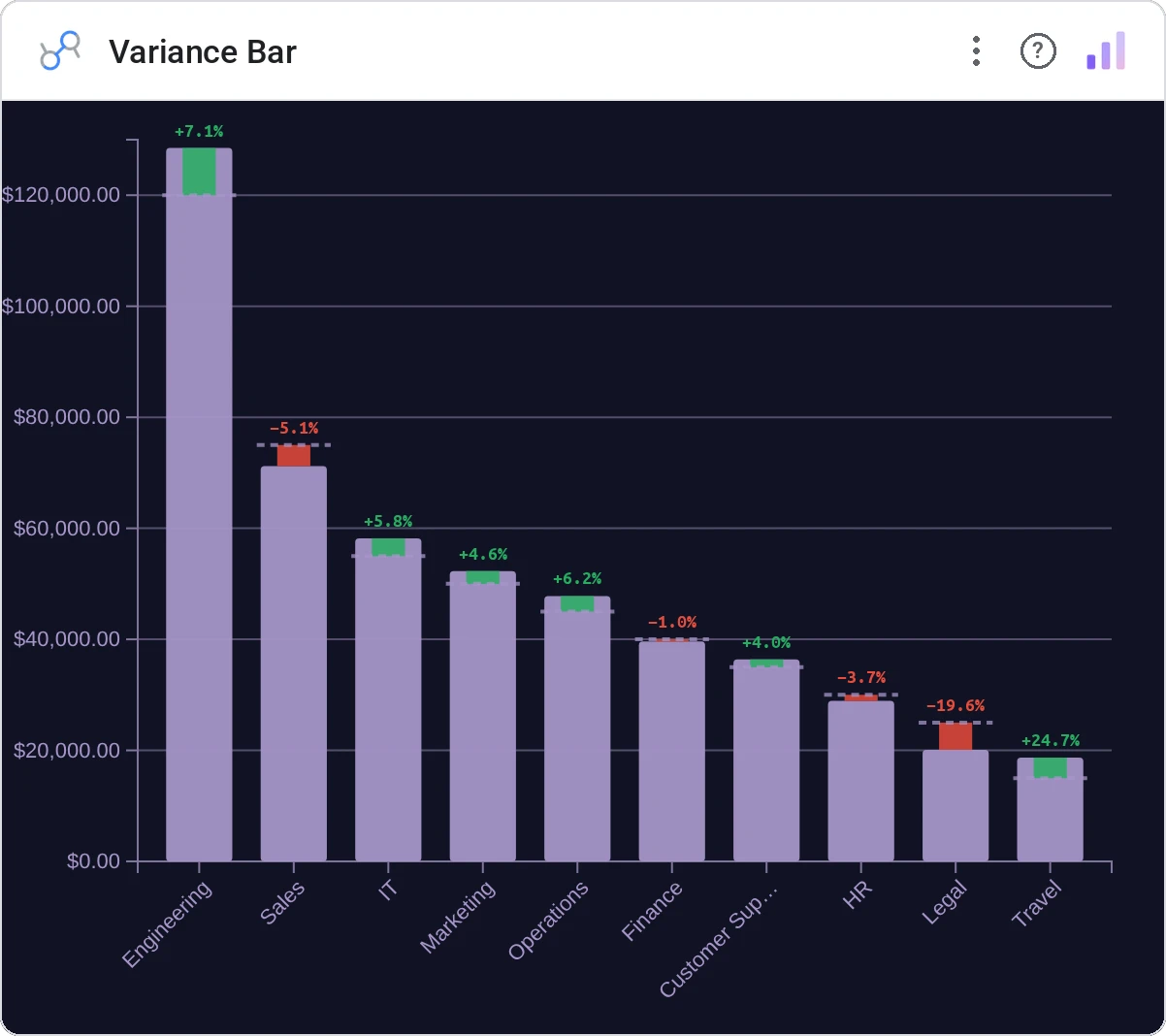The width and height of the screenshot is (1166, 1036).
Task: Click the +4.6% variance label
Action: click(483, 555)
